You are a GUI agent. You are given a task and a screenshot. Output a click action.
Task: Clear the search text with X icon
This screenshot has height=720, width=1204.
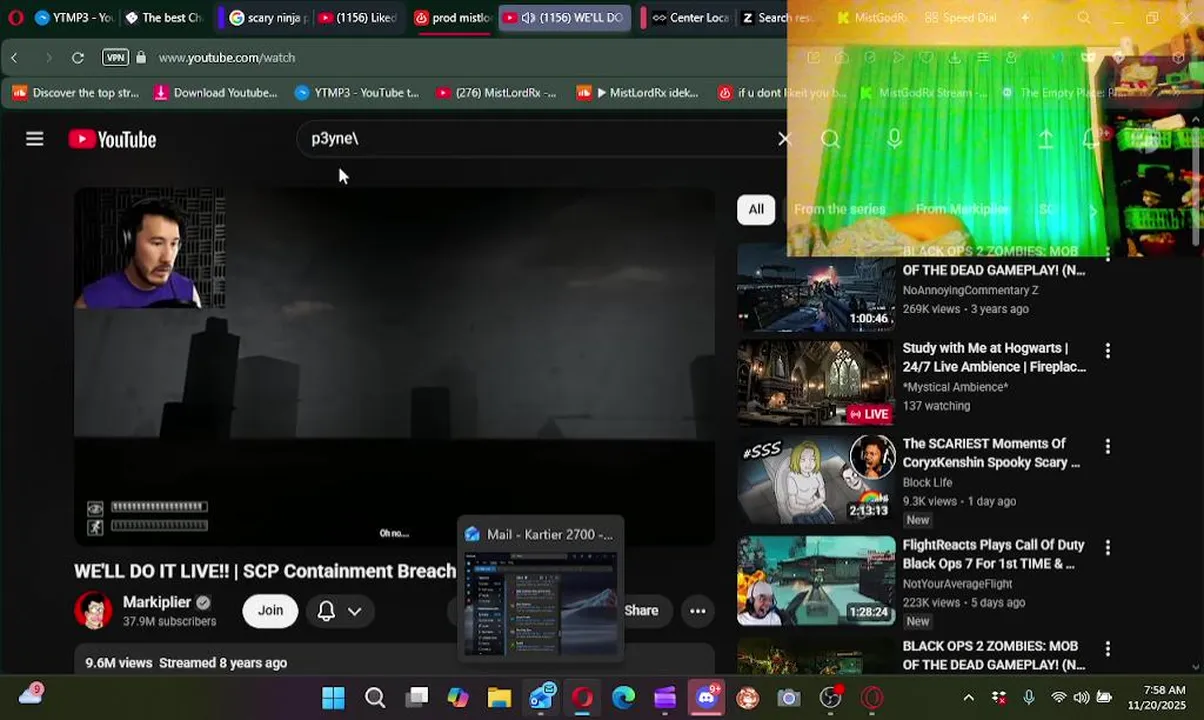[785, 139]
